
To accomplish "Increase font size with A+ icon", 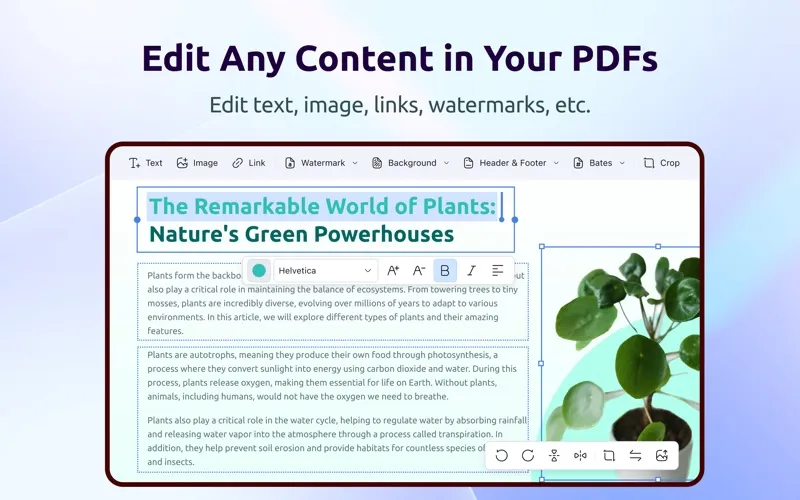I will tap(393, 270).
